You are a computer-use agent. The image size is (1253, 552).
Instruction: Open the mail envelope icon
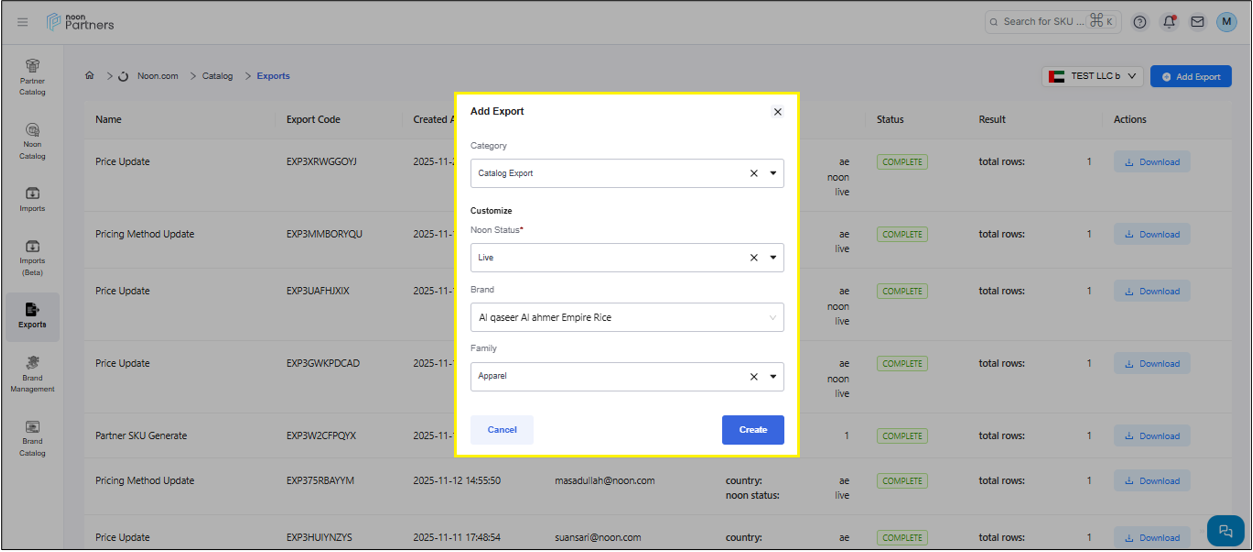coord(1197,22)
